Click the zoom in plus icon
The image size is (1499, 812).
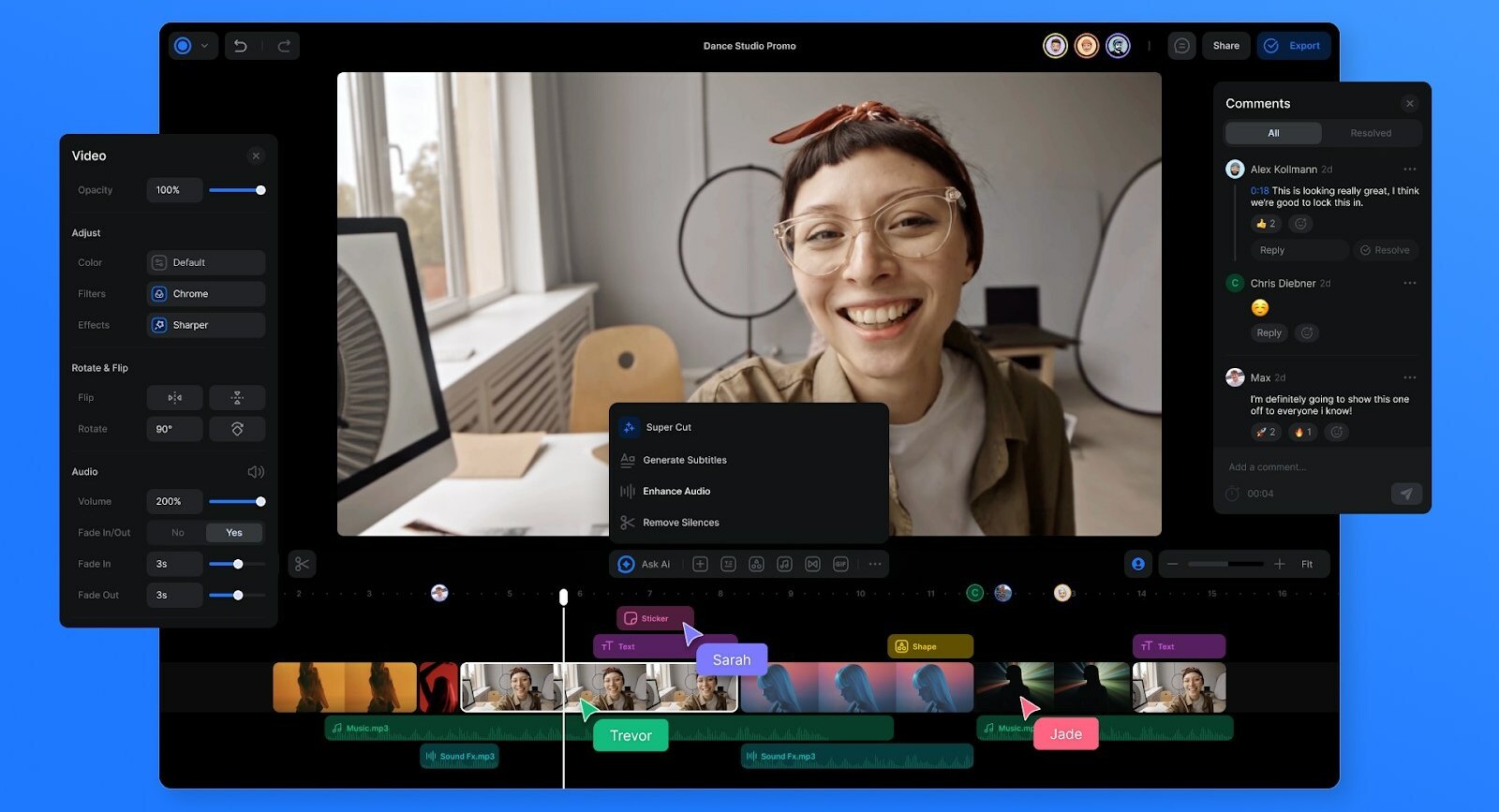pos(1279,564)
